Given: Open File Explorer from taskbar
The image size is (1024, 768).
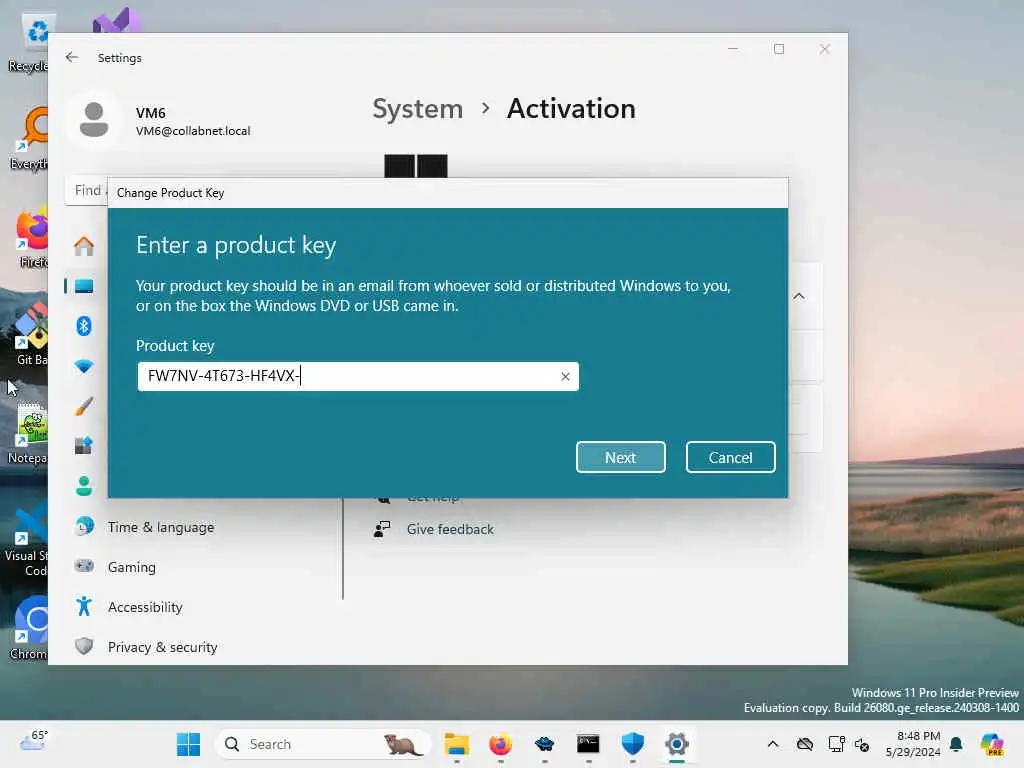Looking at the screenshot, I should [456, 744].
